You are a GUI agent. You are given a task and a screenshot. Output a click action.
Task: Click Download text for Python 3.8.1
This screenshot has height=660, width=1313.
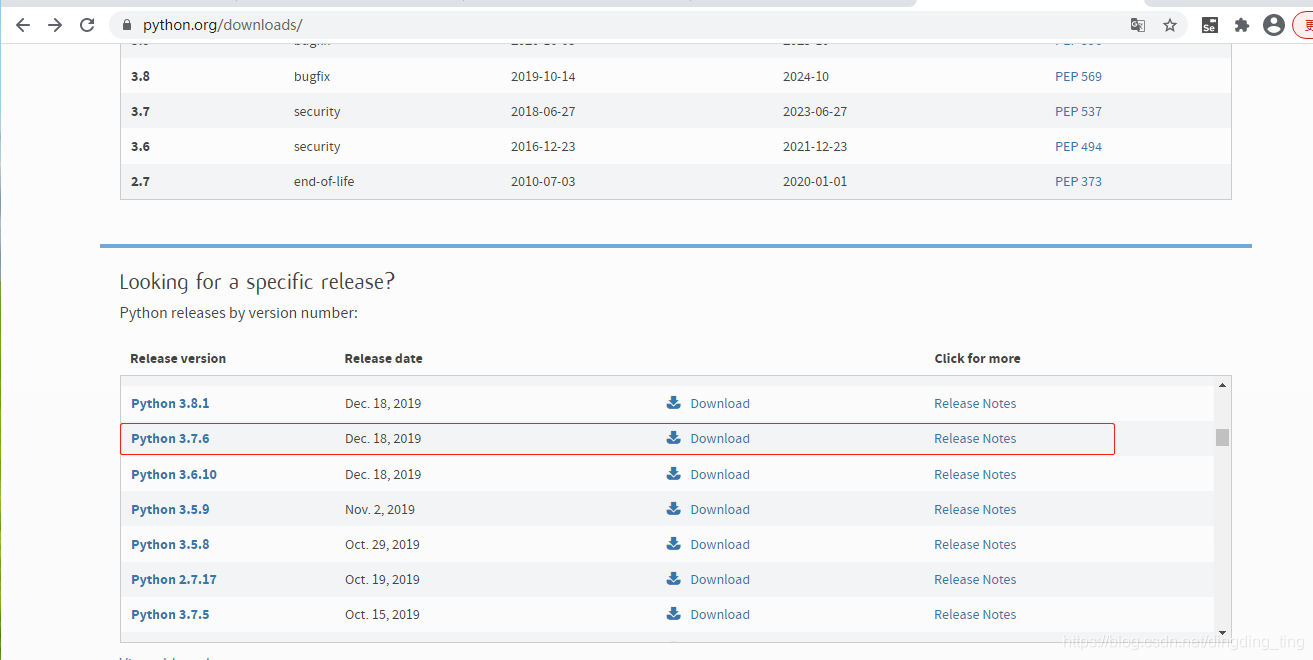pos(720,404)
